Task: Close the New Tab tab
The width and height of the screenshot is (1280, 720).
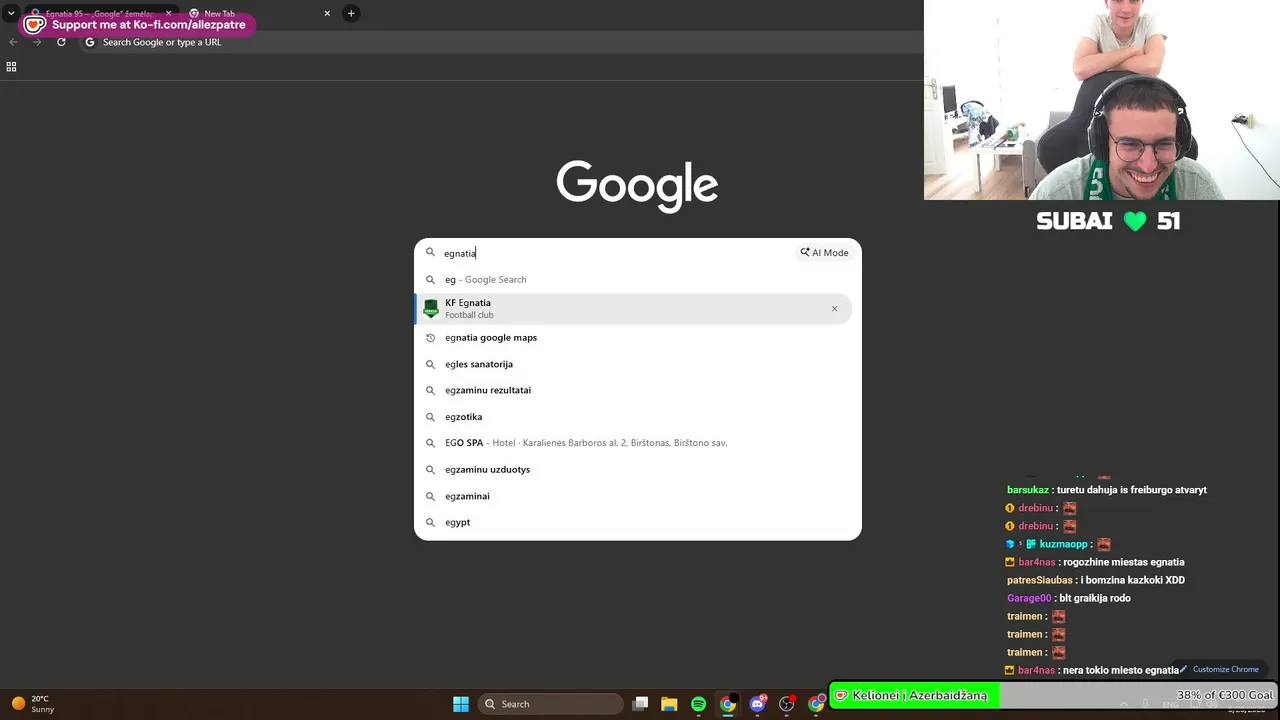Action: (x=327, y=14)
